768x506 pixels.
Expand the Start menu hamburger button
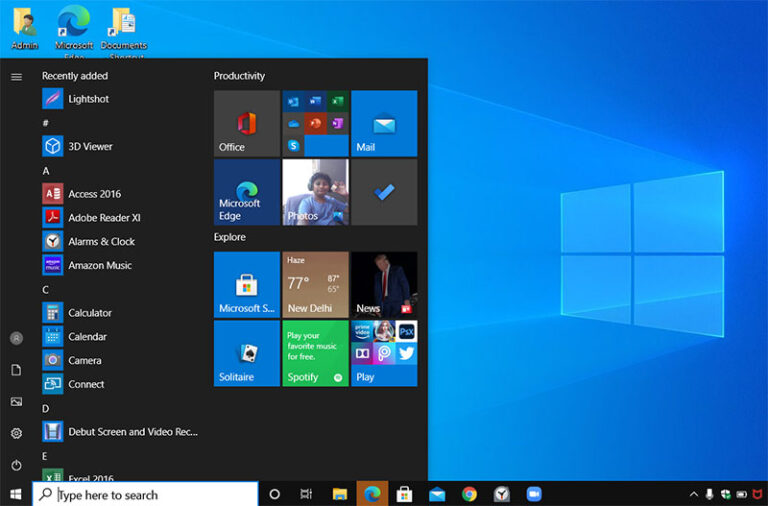[x=16, y=77]
